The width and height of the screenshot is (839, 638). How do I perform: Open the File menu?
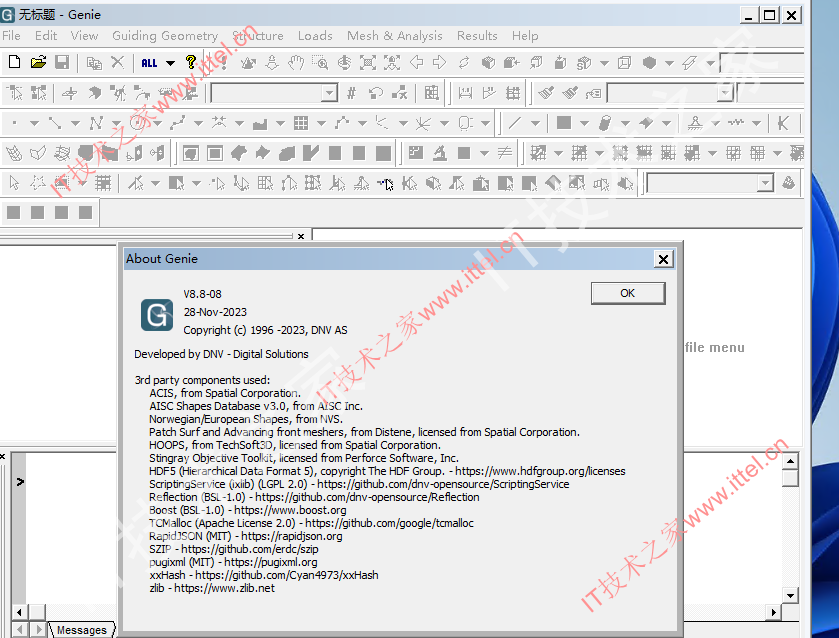point(11,36)
